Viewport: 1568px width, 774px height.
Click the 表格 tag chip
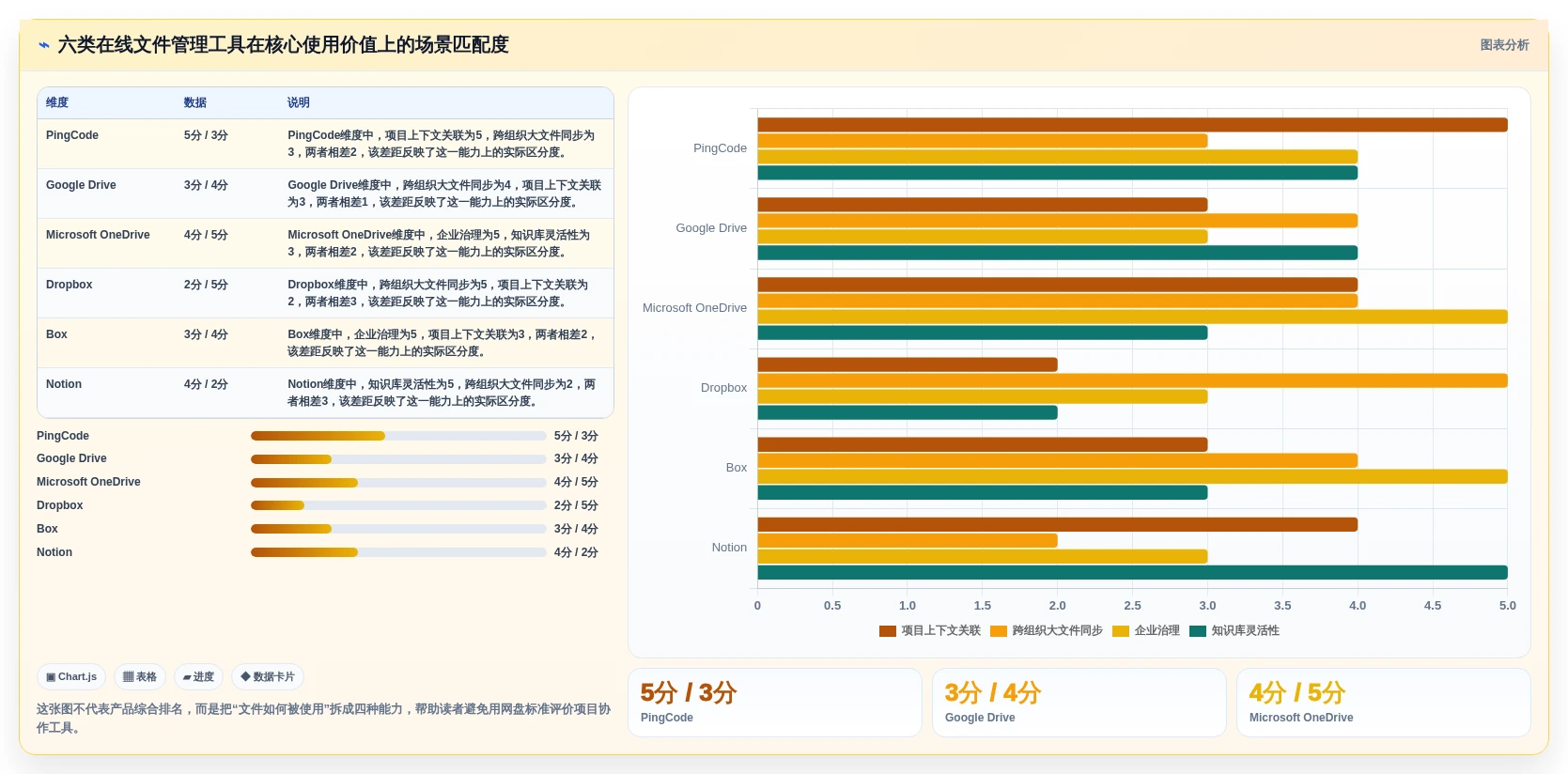pyautogui.click(x=140, y=676)
